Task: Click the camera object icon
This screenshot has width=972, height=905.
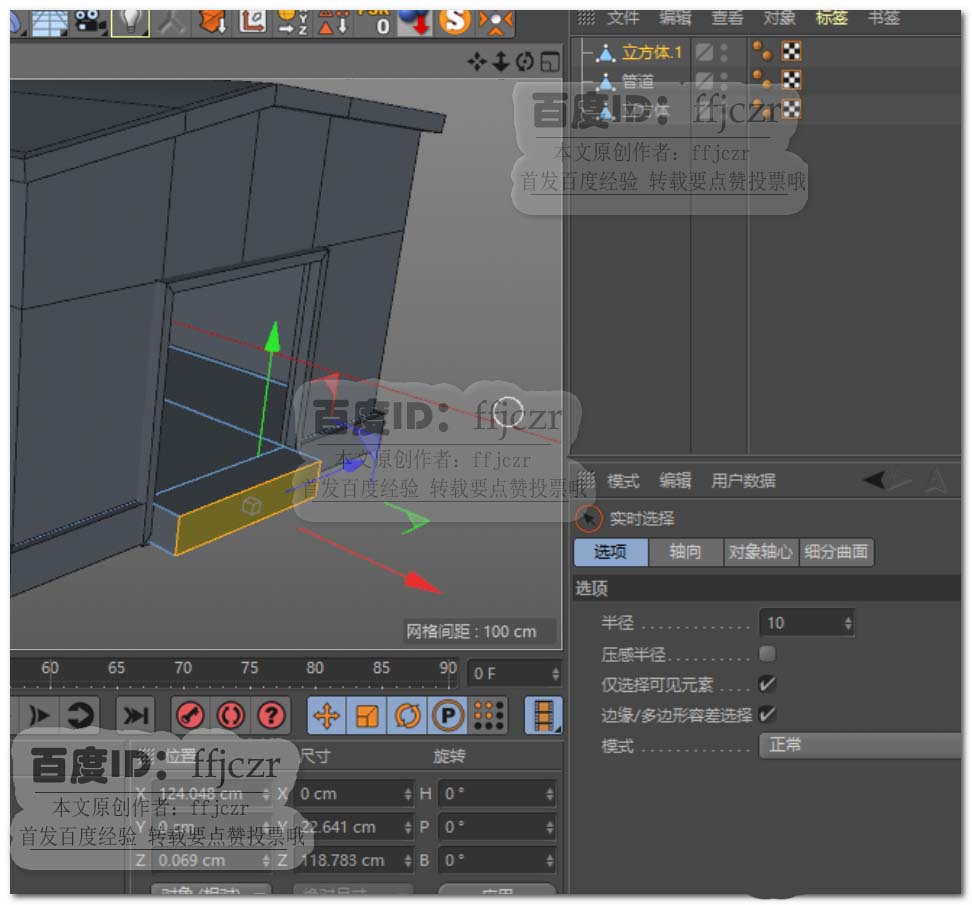Action: tap(90, 22)
